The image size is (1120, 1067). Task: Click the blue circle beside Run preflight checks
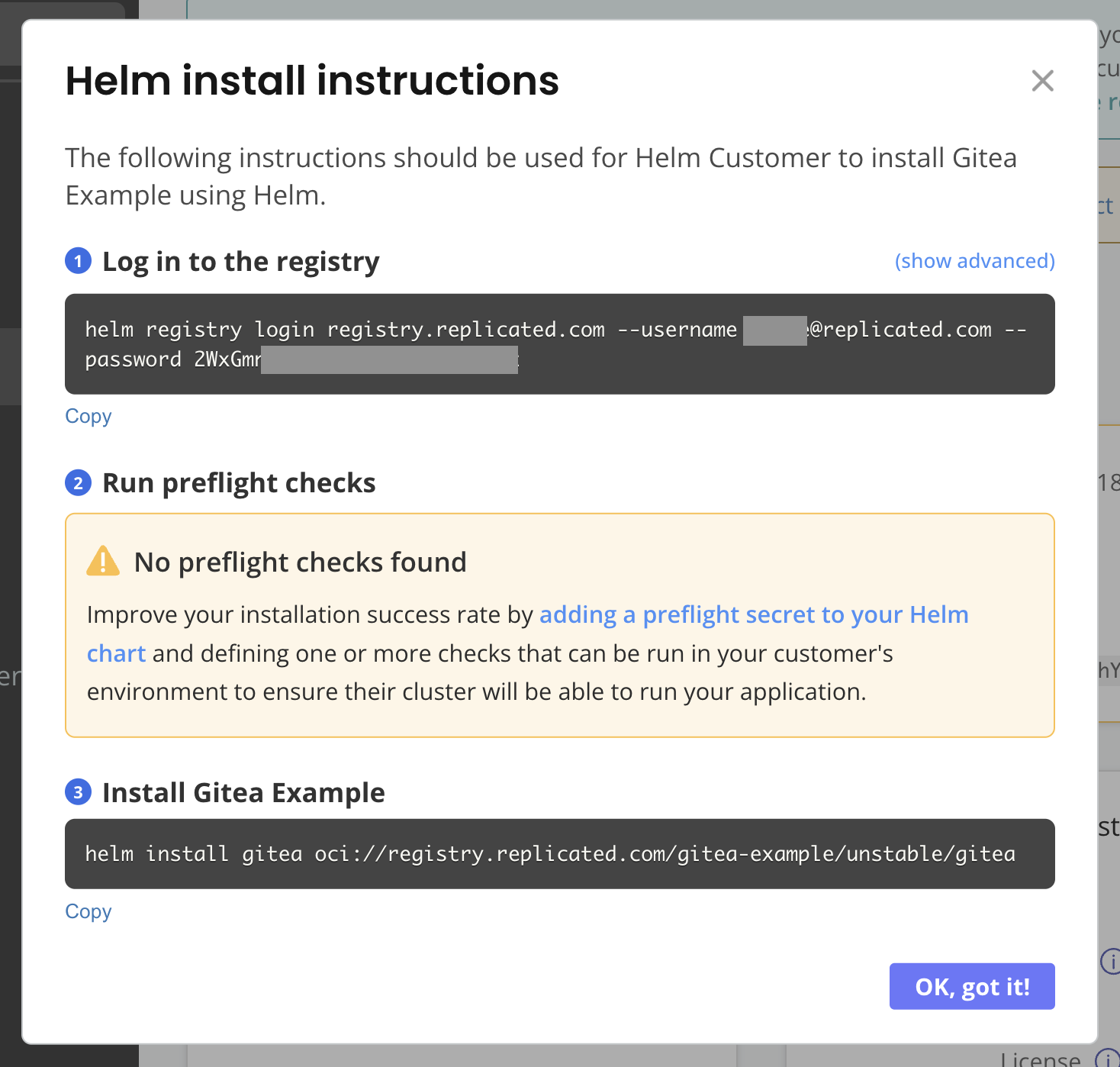click(x=78, y=482)
